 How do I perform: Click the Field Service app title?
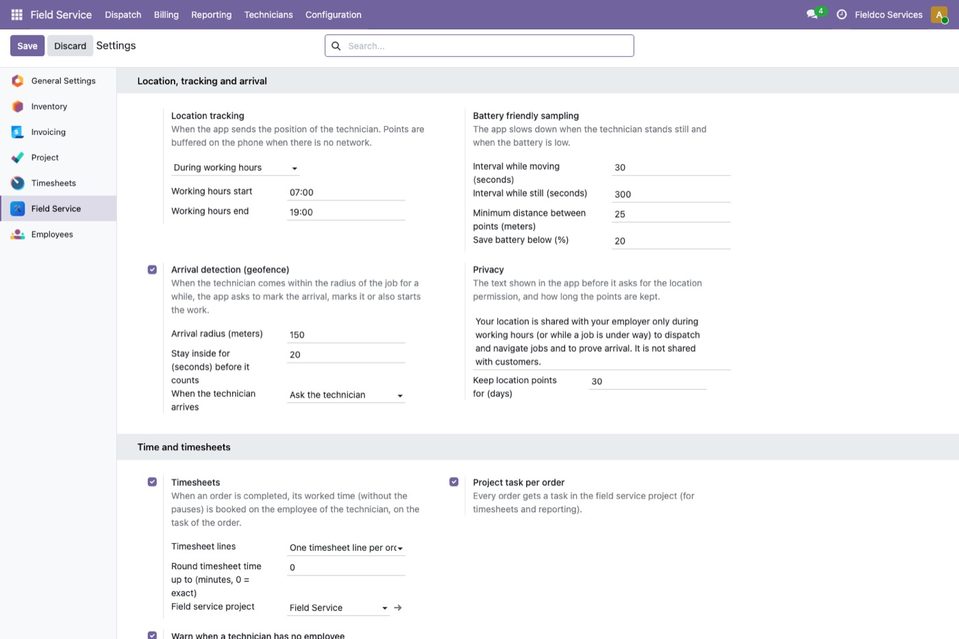61,15
